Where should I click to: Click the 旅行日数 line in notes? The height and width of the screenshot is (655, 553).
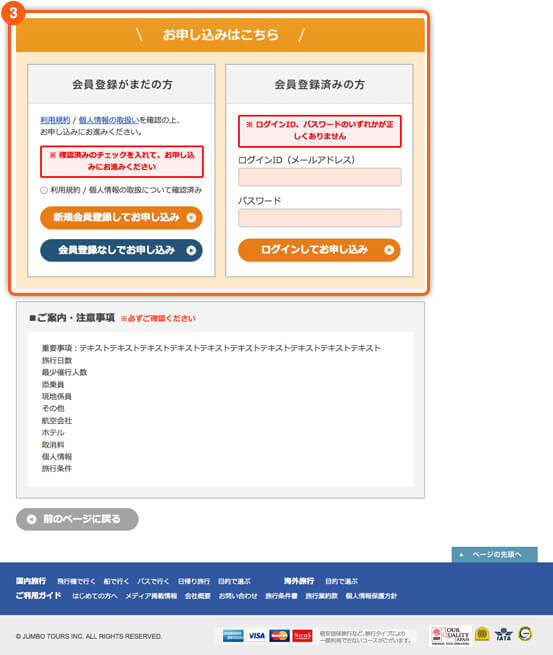click(x=57, y=361)
